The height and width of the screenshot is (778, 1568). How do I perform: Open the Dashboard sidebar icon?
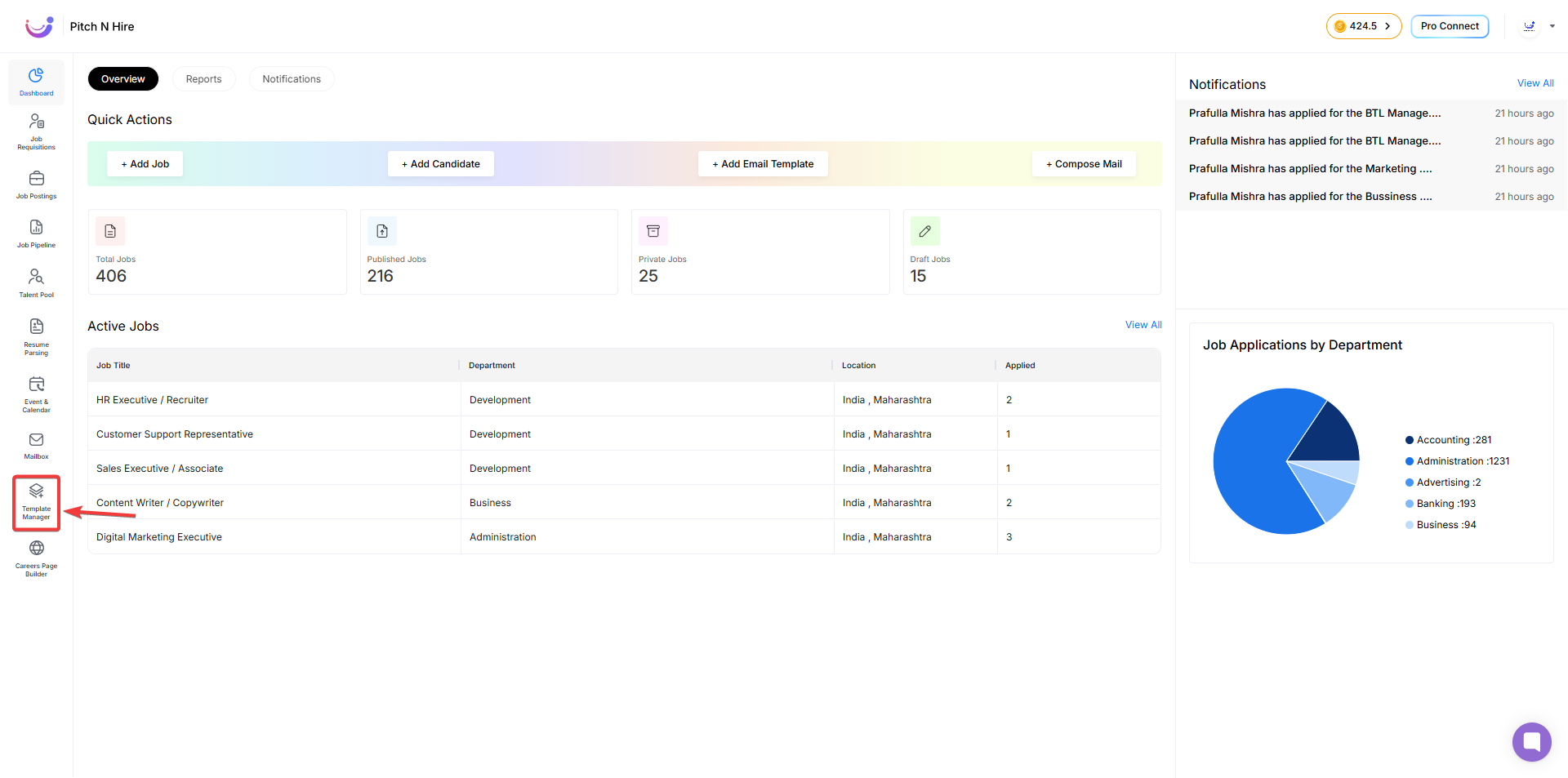[x=36, y=82]
